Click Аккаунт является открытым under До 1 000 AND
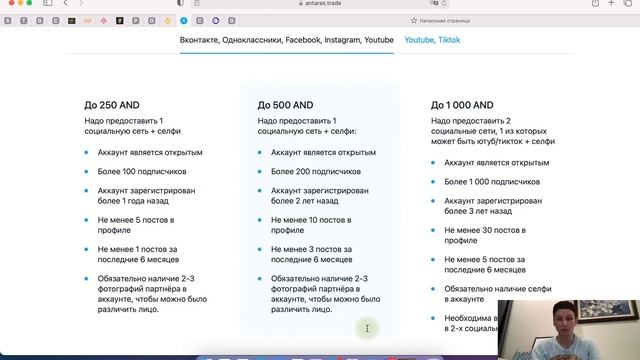The height and width of the screenshot is (360, 640). [496, 162]
